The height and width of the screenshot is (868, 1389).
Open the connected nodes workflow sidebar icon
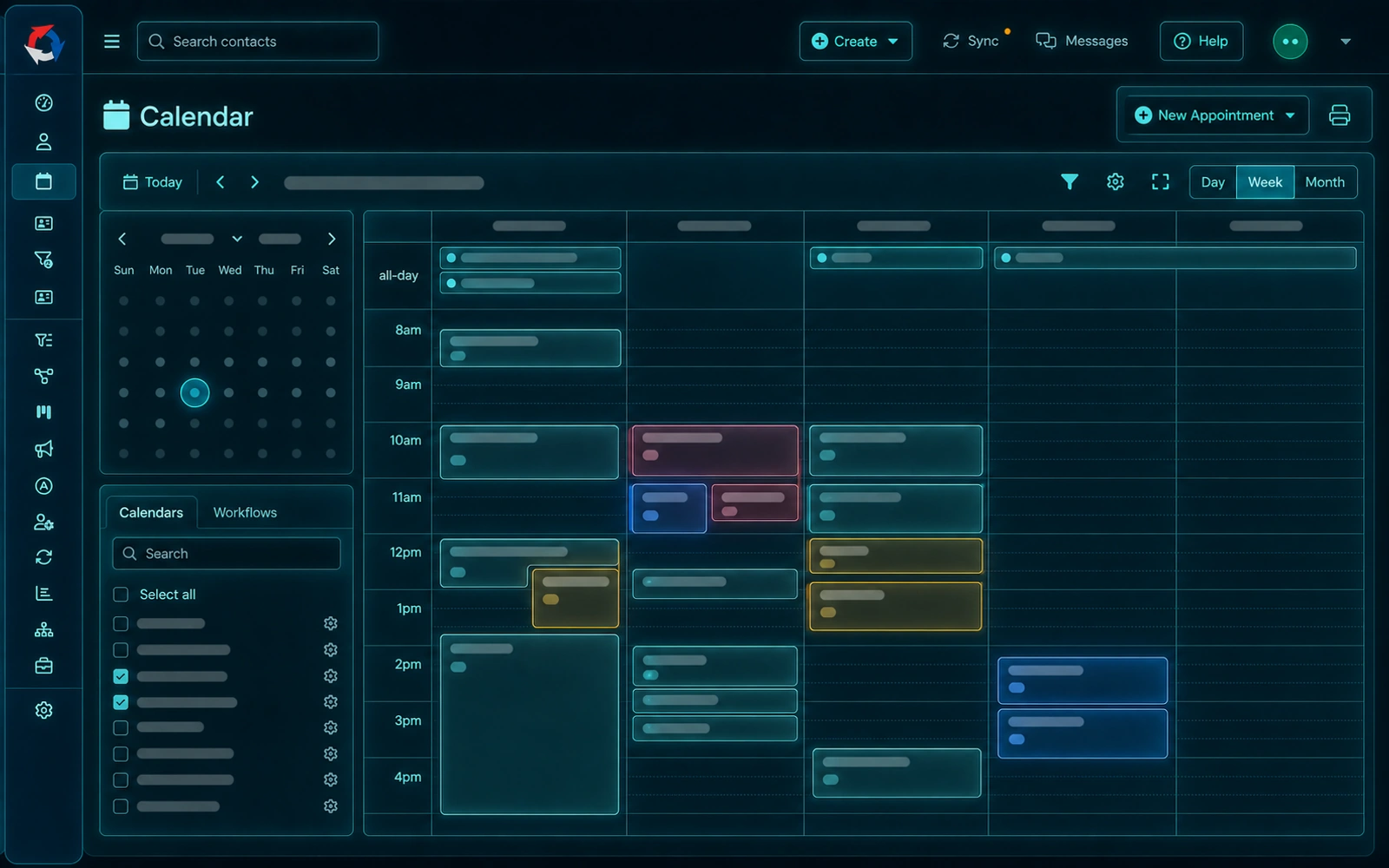click(43, 376)
